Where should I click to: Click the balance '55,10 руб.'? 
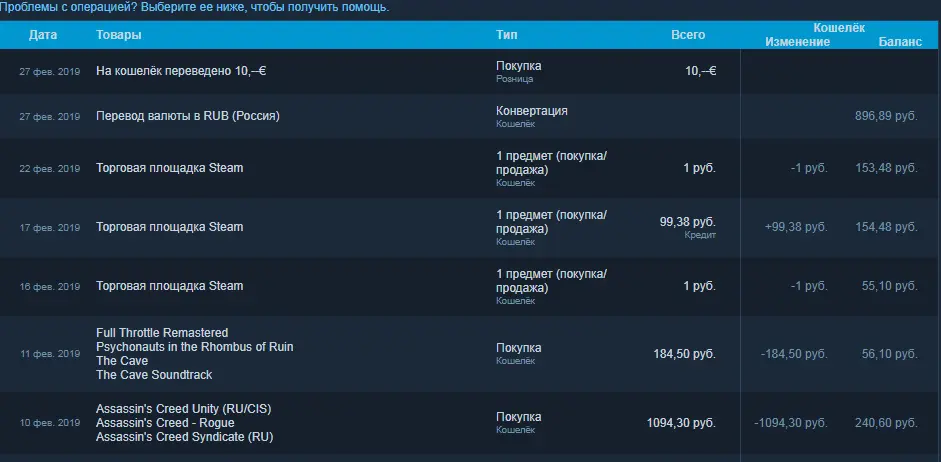click(890, 286)
